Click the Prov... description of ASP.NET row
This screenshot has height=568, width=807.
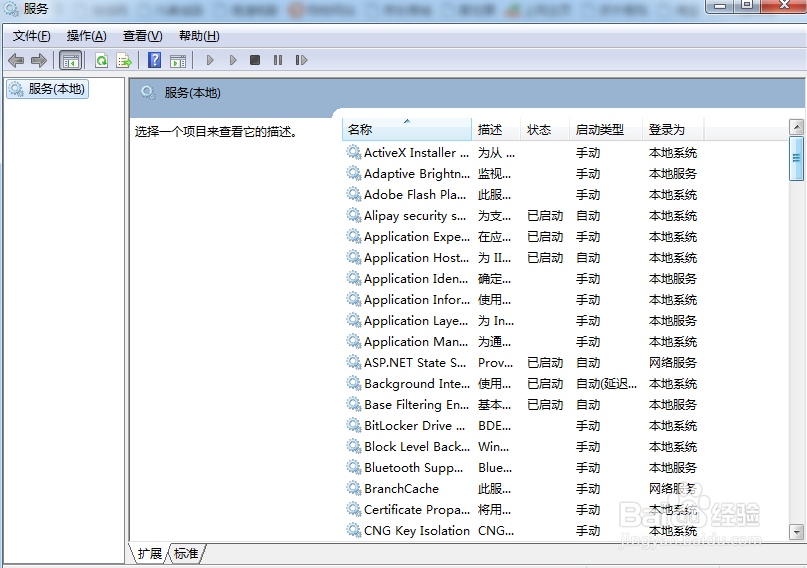tap(495, 363)
